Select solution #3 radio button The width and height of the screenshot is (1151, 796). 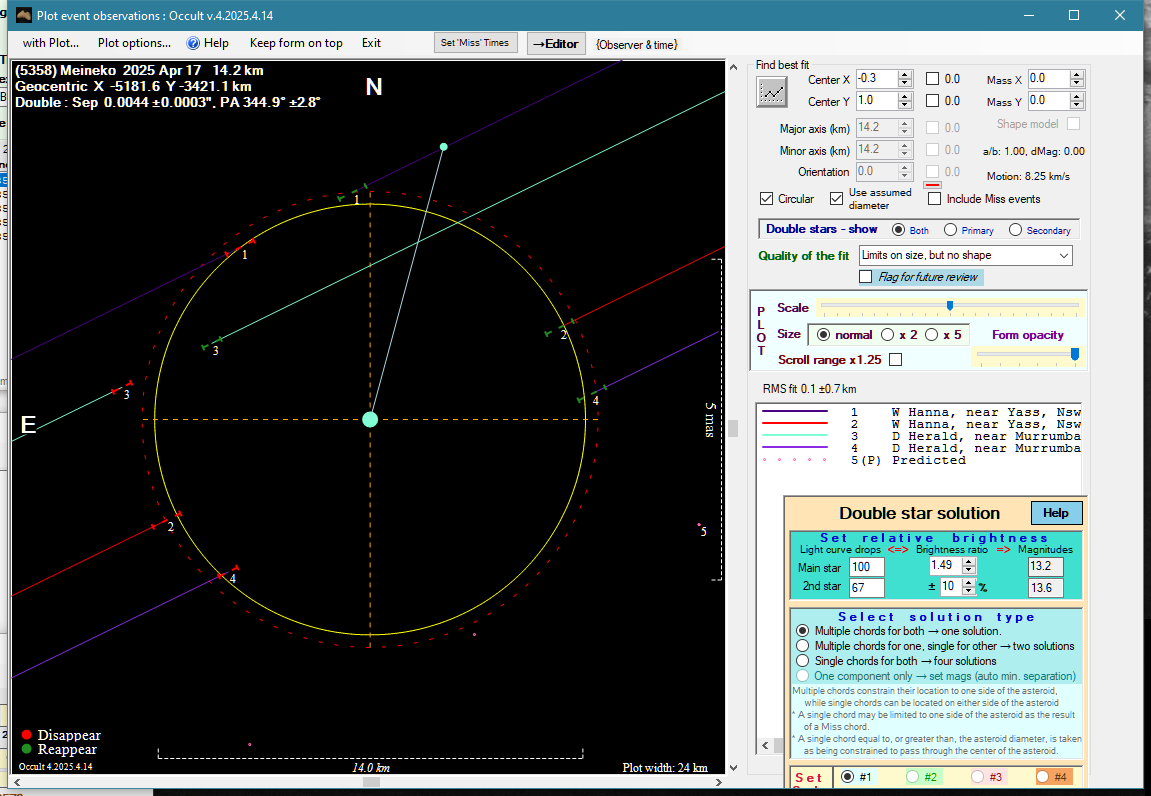pyautogui.click(x=977, y=776)
